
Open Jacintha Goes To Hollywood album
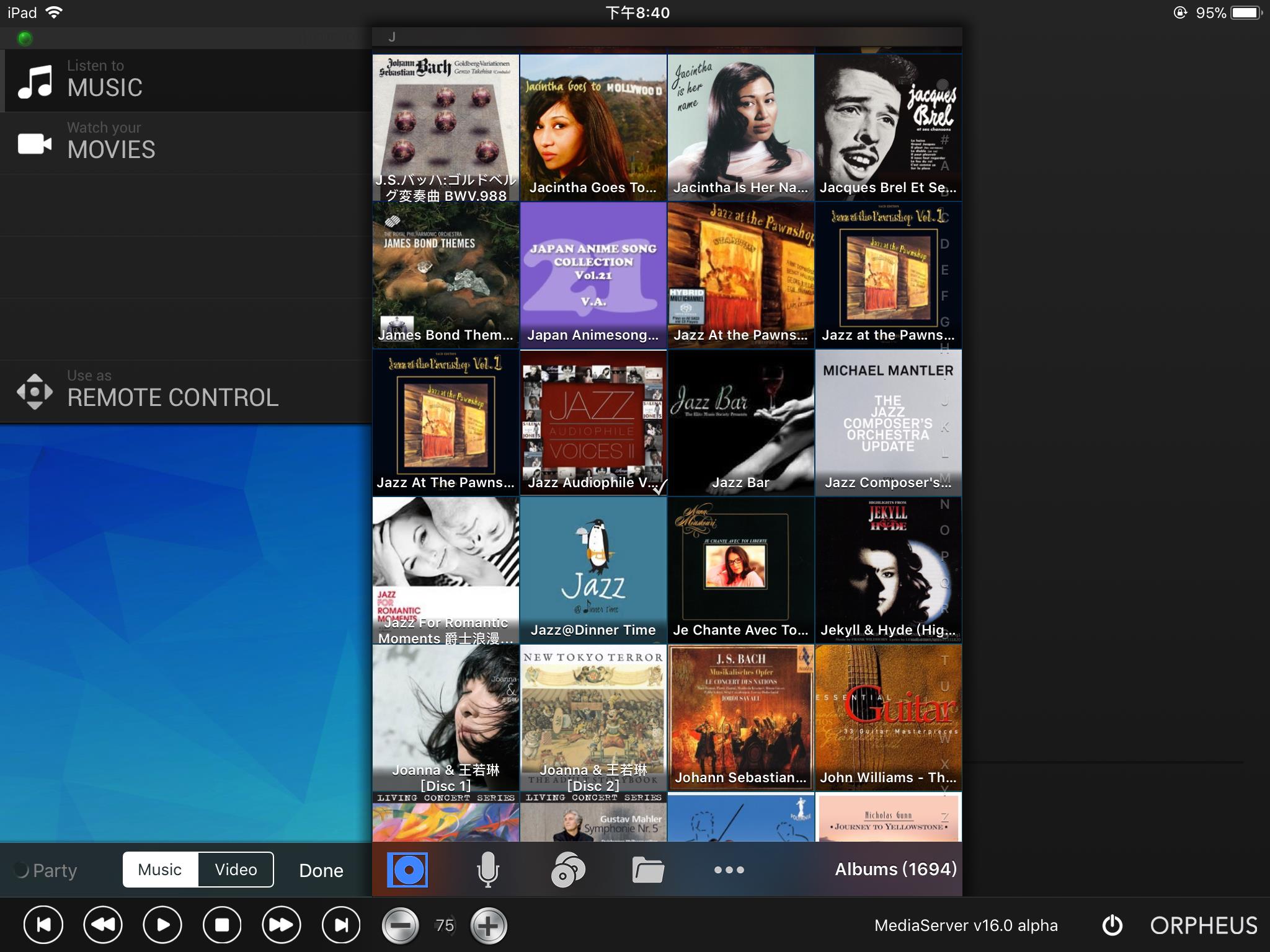tap(593, 128)
